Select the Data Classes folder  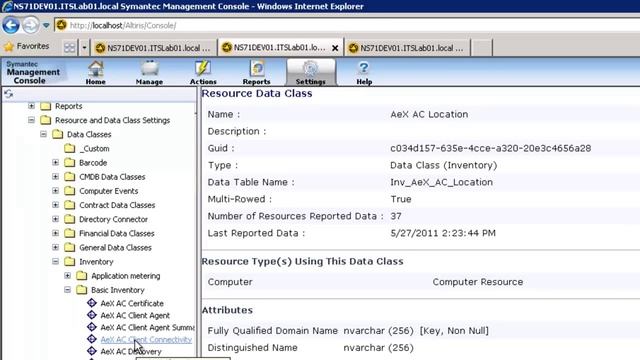click(x=89, y=134)
